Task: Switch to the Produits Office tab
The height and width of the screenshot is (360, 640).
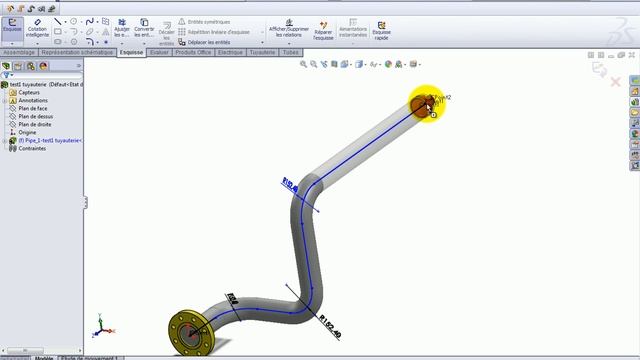Action: [x=193, y=52]
